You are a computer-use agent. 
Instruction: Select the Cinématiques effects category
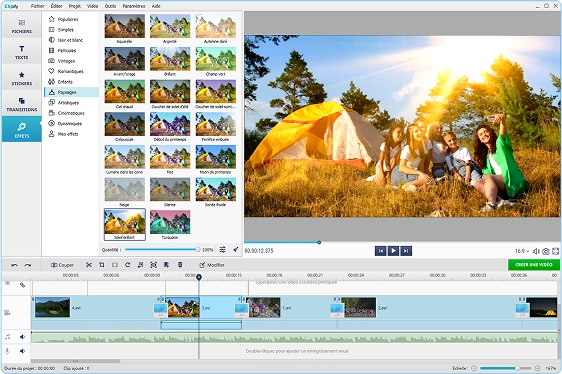click(x=71, y=113)
